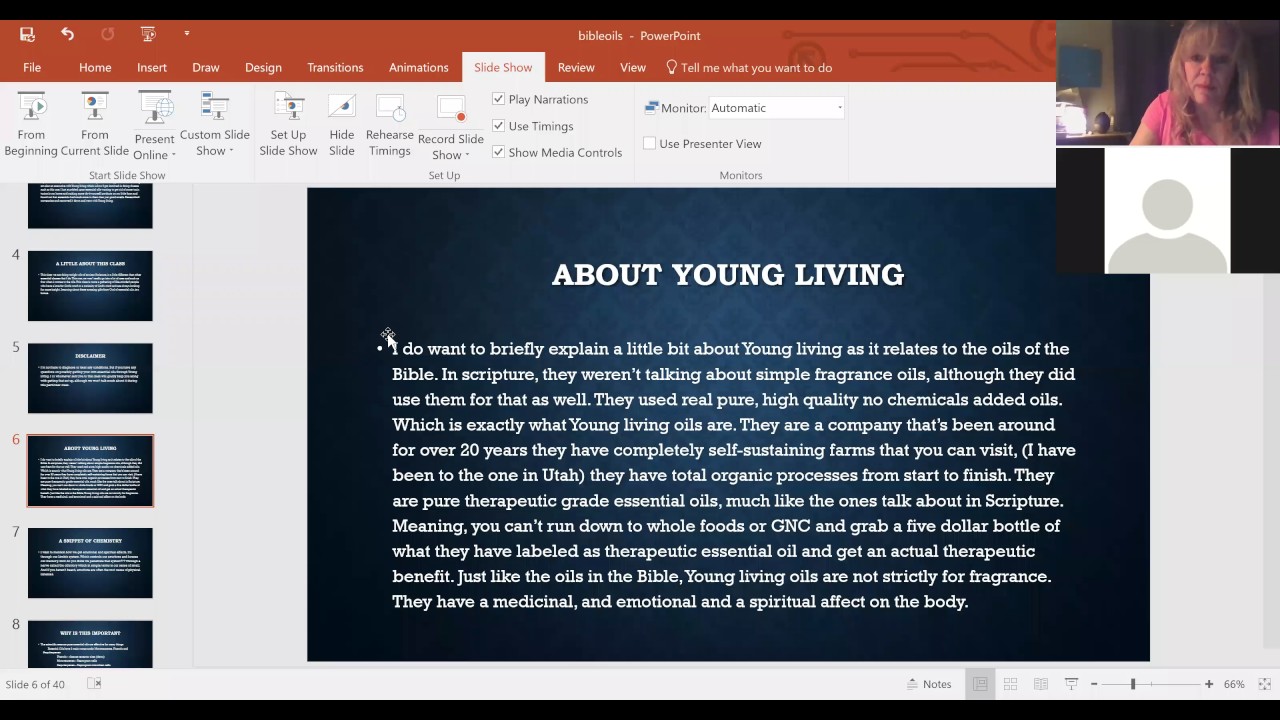Click the Slide Show tab
The height and width of the screenshot is (720, 1280).
coord(503,67)
